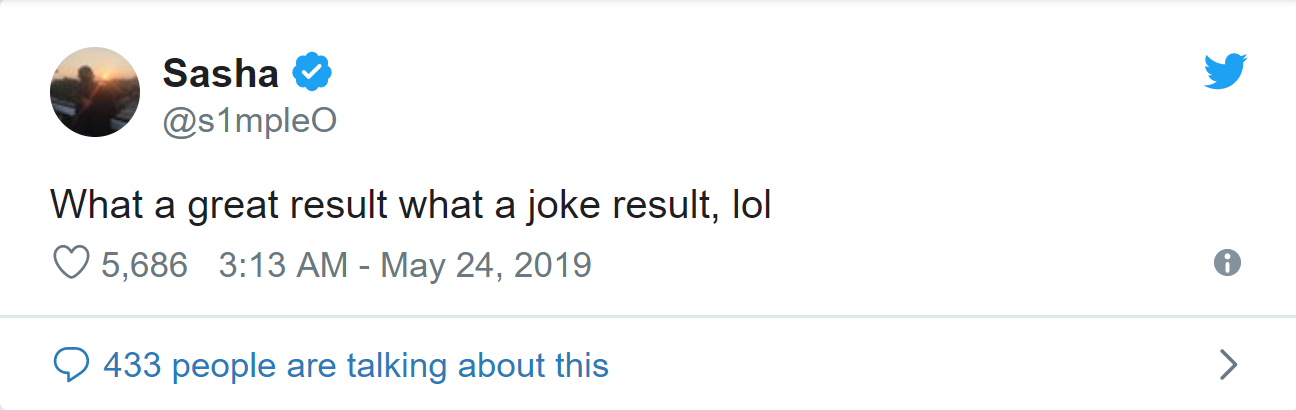Click the 433 reply count number
The height and width of the screenshot is (410, 1296).
coord(132,366)
